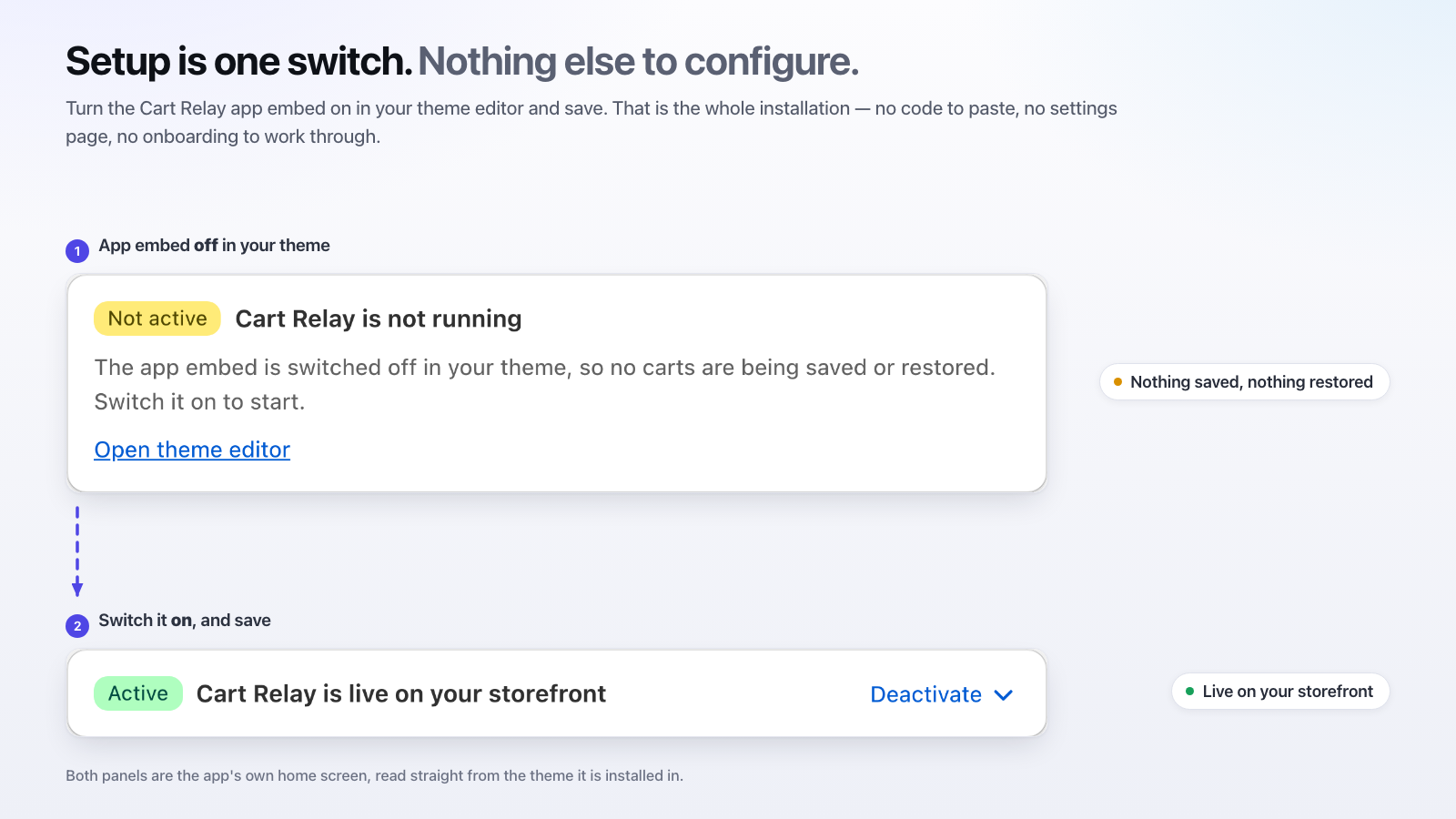This screenshot has width=1456, height=819.
Task: Click the Both panels footnote text
Action: [x=374, y=775]
